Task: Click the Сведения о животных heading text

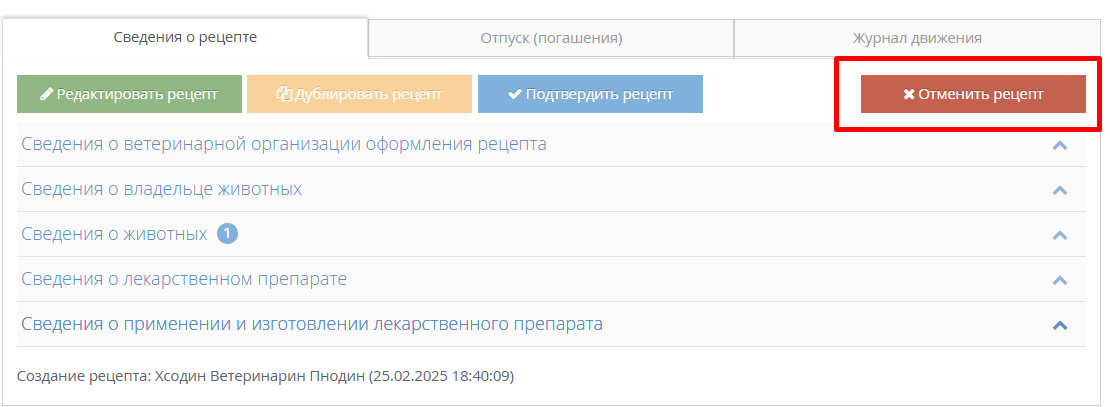Action: (114, 234)
